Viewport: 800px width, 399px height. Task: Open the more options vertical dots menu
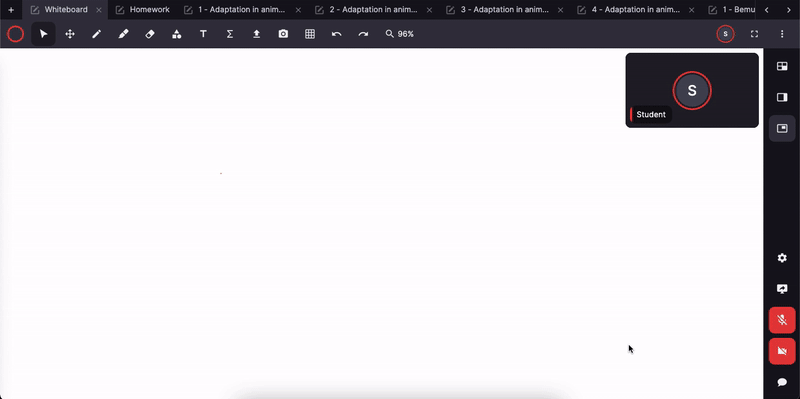(x=782, y=34)
